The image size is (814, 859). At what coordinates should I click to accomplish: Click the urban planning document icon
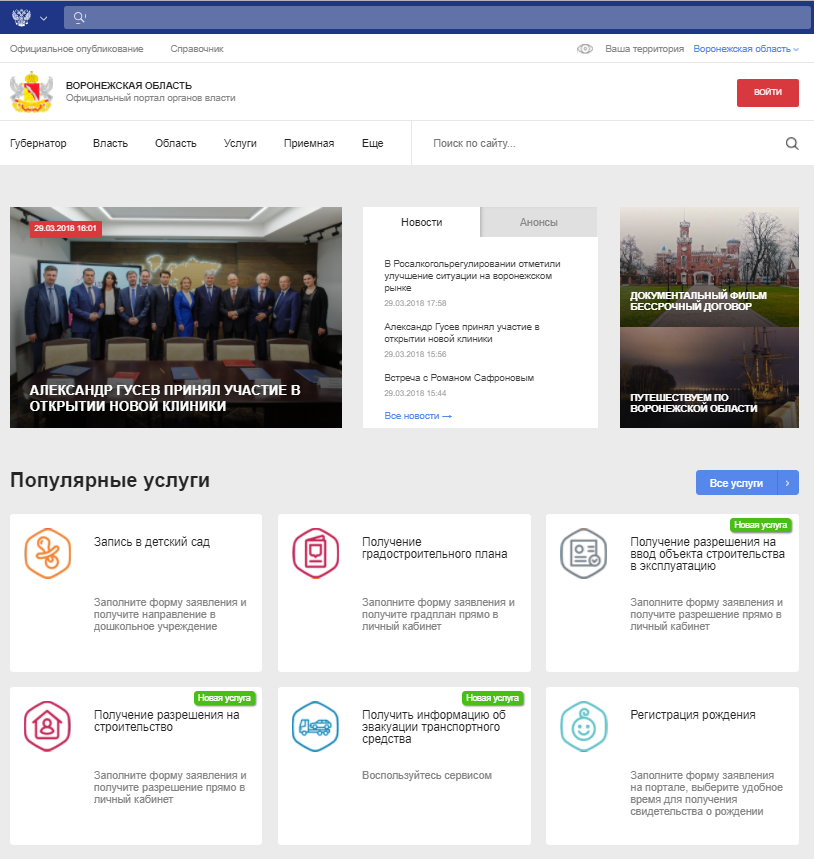(316, 553)
